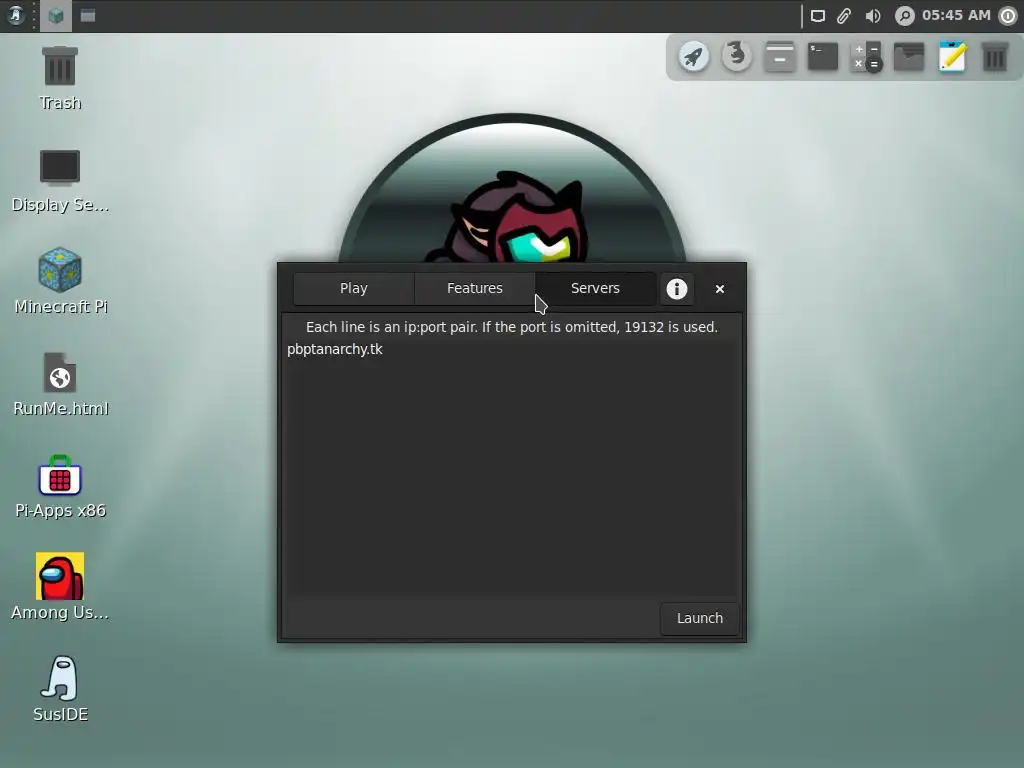The width and height of the screenshot is (1024, 768).
Task: Switch to the Features tab
Action: [475, 289]
